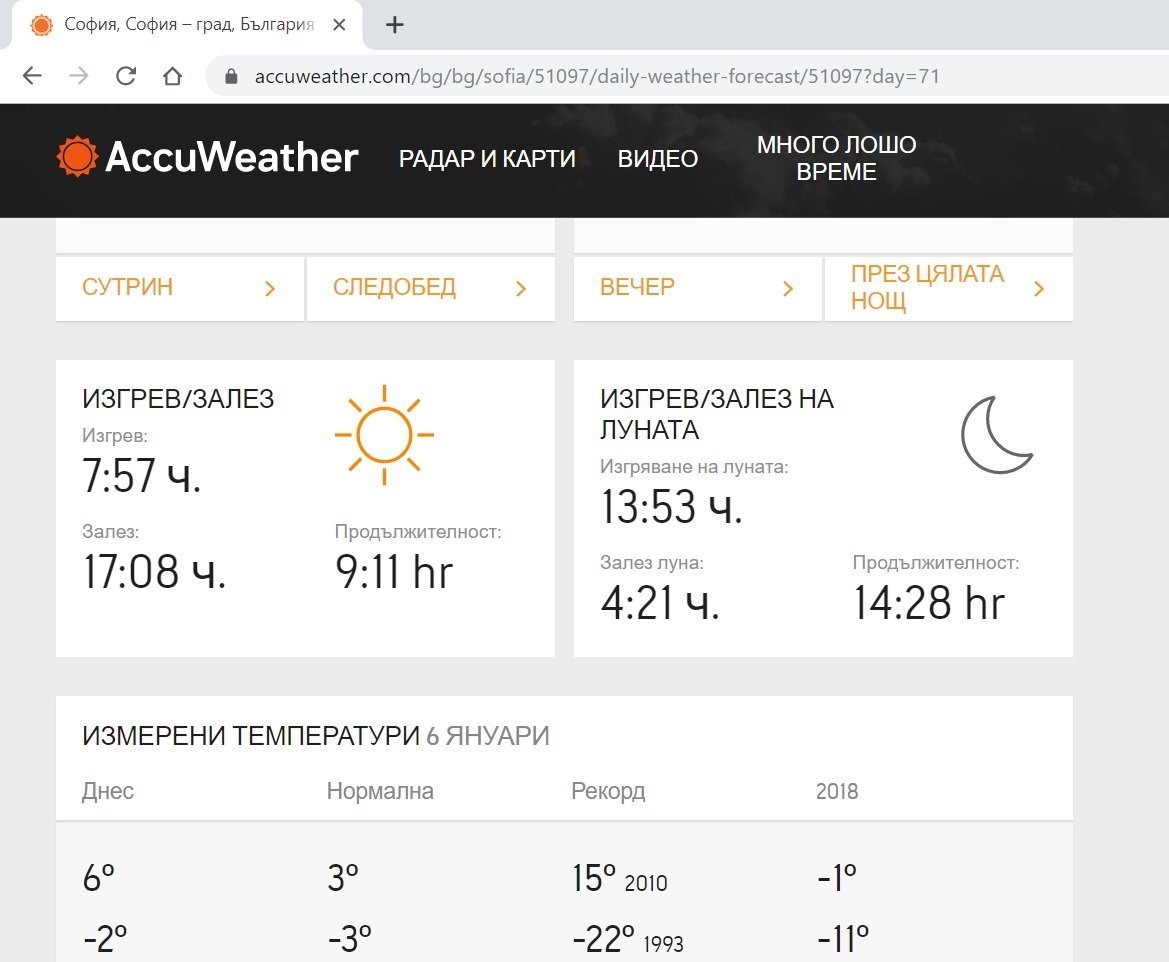Click the crescent moon icon
This screenshot has height=962, width=1169.
pyautogui.click(x=996, y=435)
